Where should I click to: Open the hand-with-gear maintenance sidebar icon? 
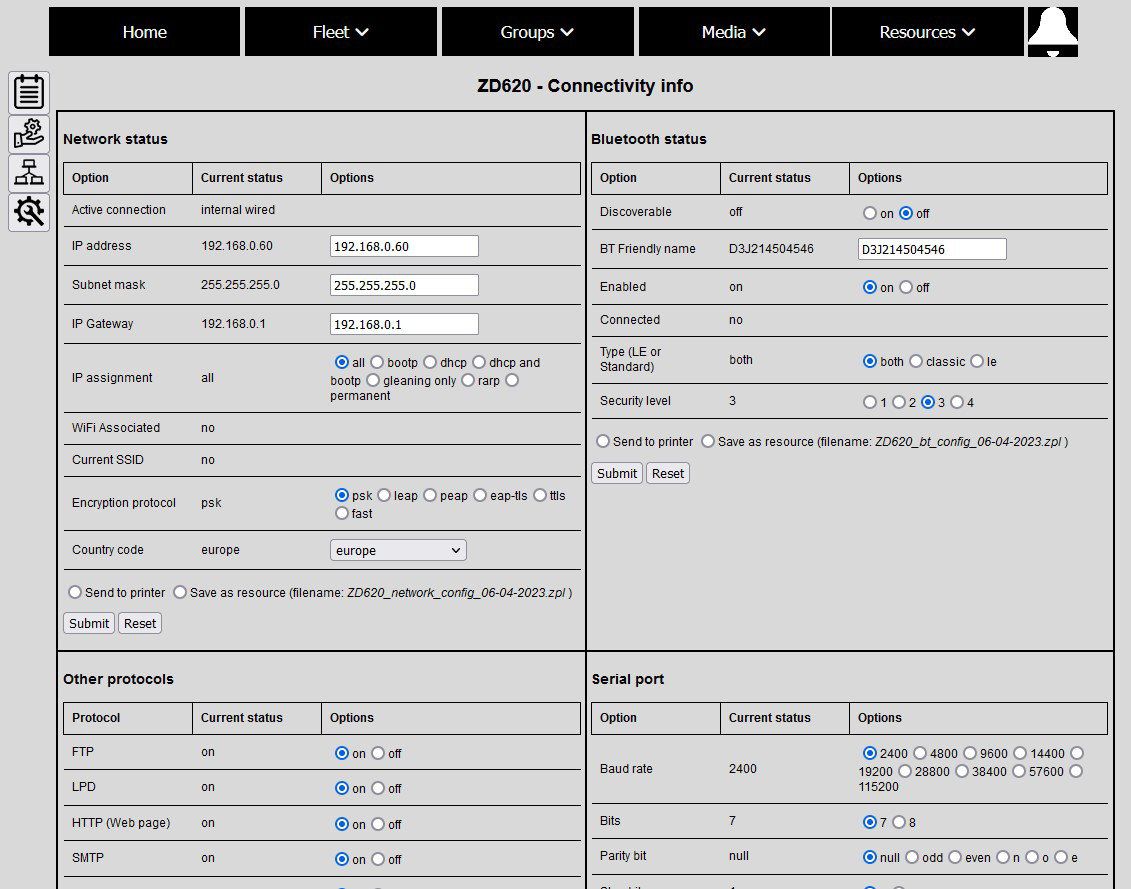point(29,133)
